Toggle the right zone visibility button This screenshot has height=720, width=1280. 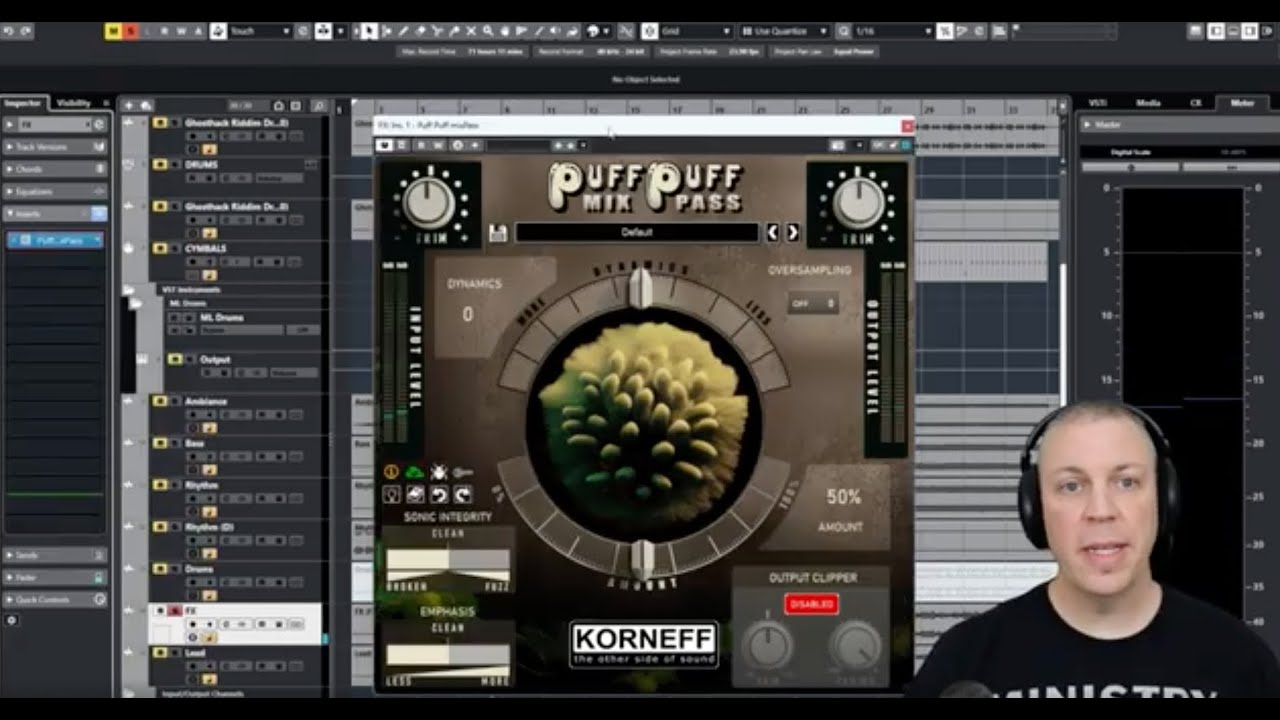tap(1249, 31)
